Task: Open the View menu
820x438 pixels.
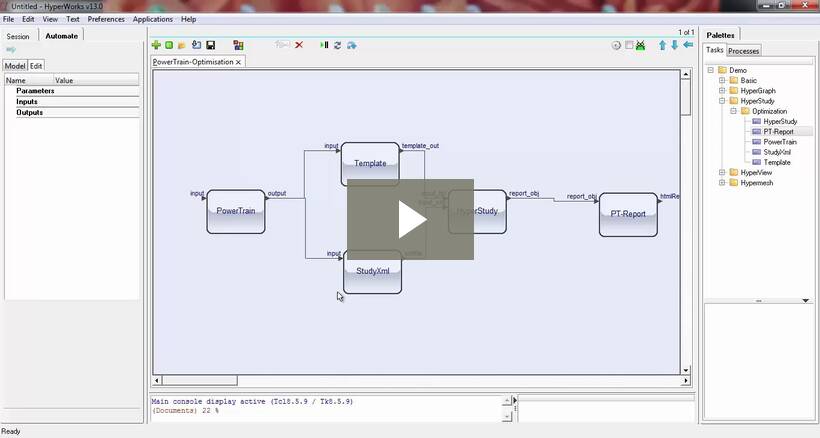Action: (x=50, y=19)
